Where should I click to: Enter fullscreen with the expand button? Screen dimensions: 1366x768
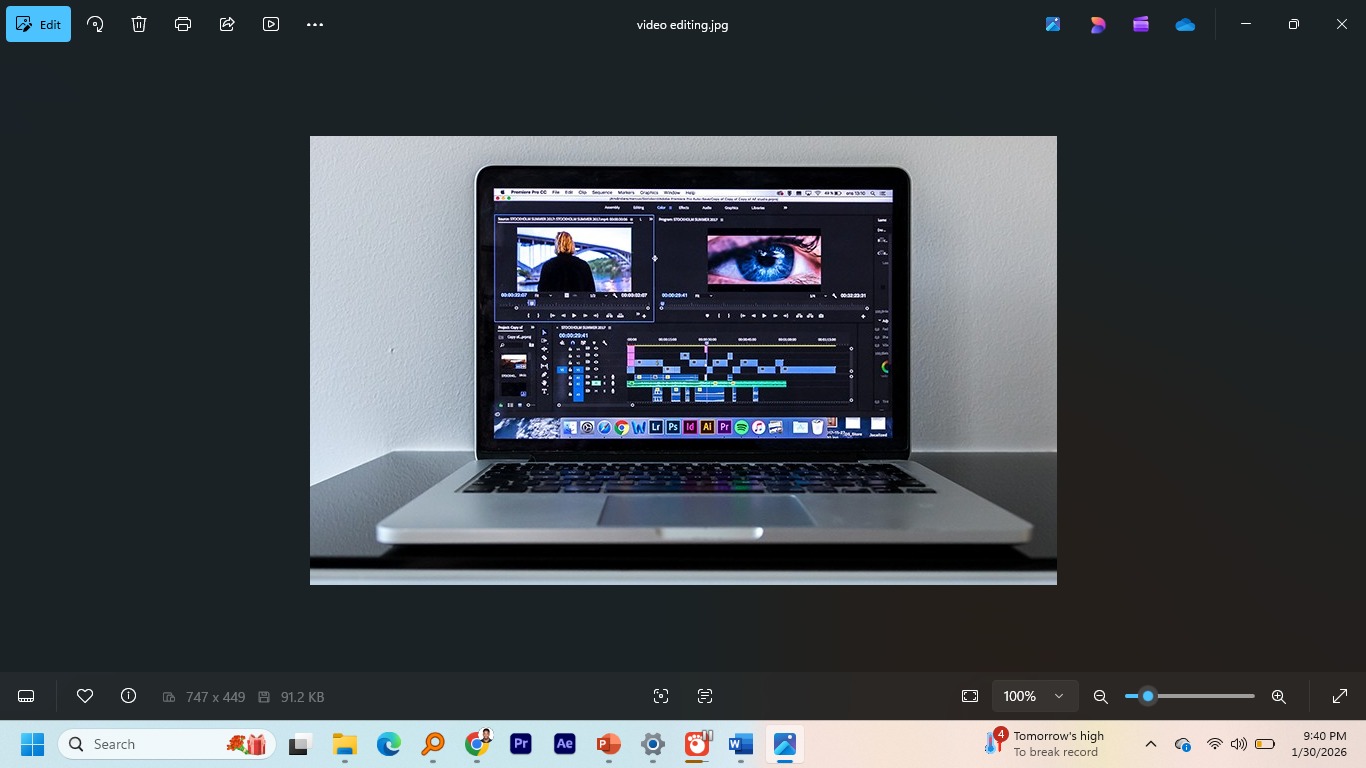[1339, 696]
